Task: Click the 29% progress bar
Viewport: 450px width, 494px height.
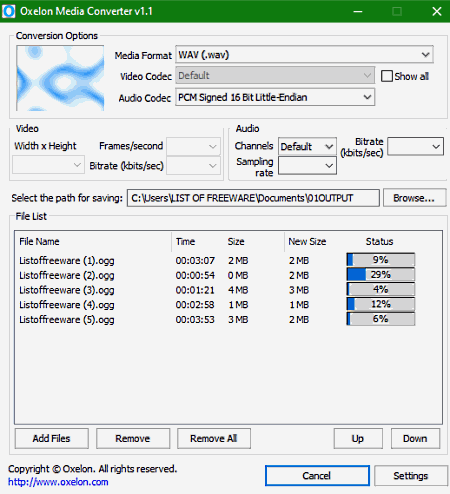Action: coord(381,275)
